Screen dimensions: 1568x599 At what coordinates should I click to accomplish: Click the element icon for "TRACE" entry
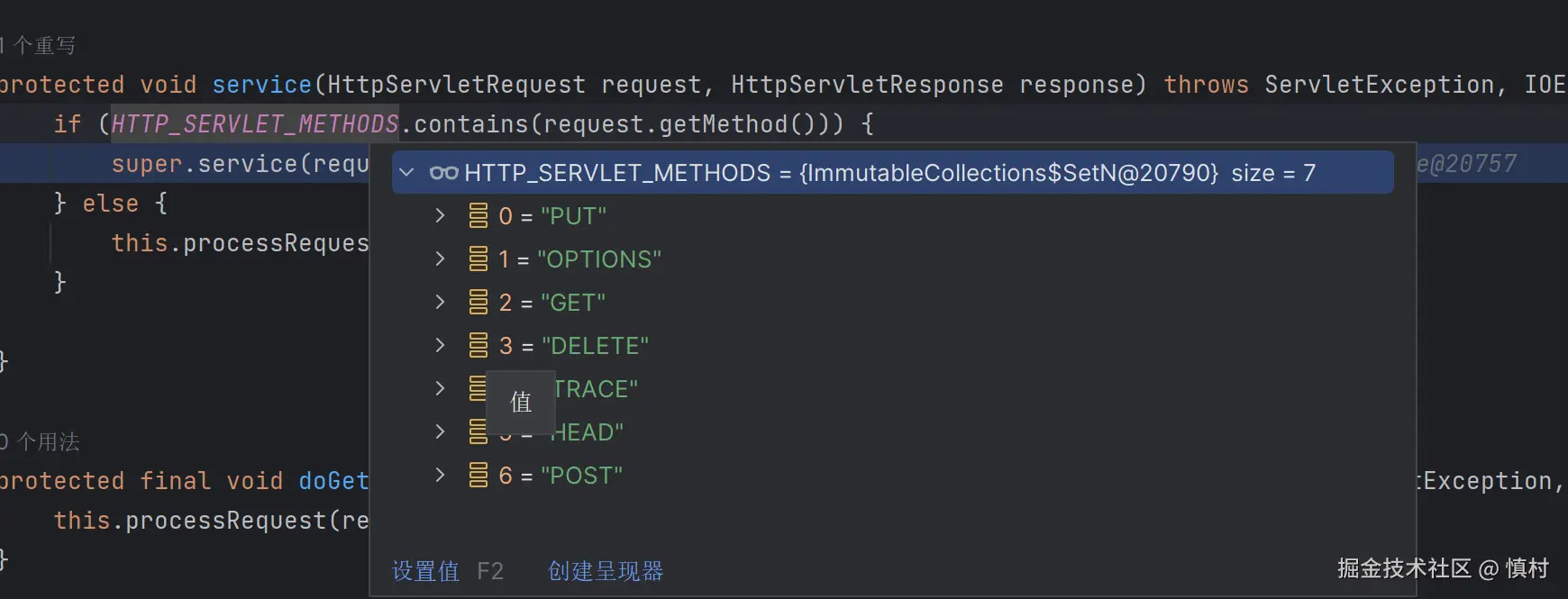tap(477, 389)
